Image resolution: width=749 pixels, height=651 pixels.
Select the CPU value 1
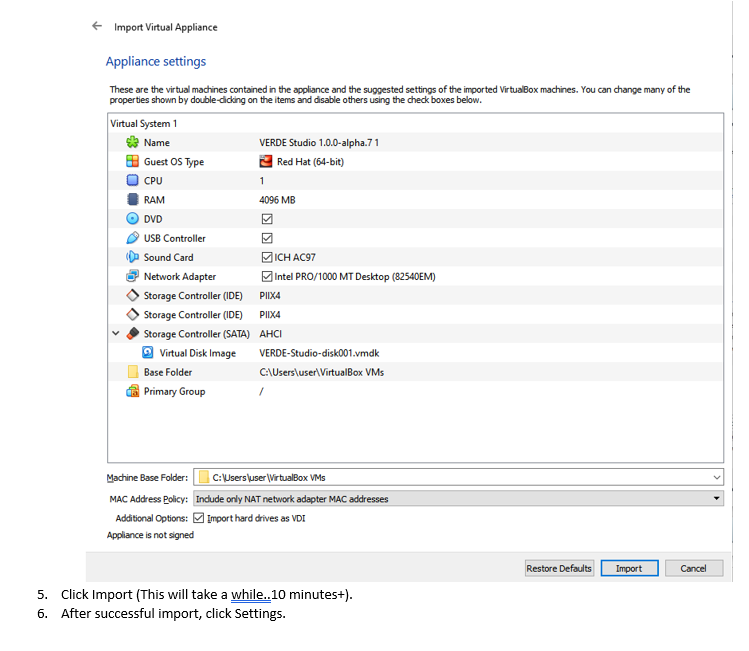[x=262, y=181]
